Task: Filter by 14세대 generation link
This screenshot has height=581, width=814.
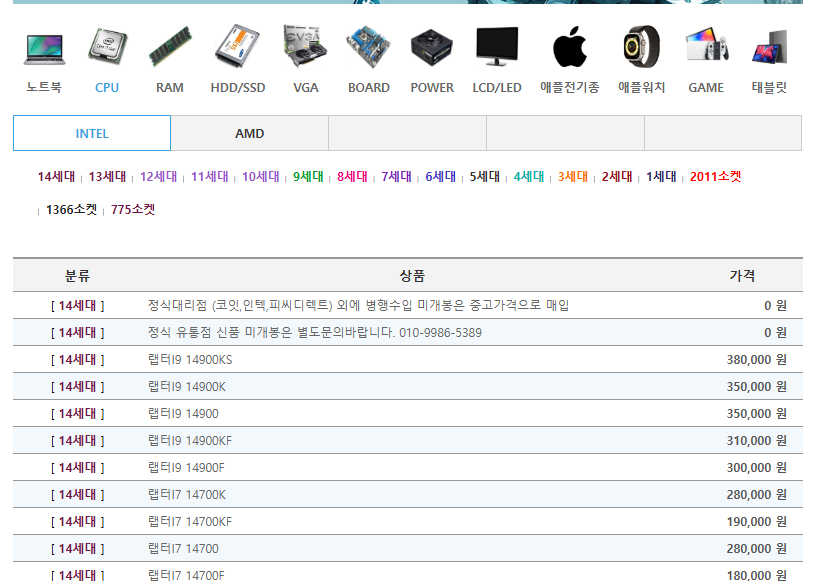Action: (x=56, y=177)
